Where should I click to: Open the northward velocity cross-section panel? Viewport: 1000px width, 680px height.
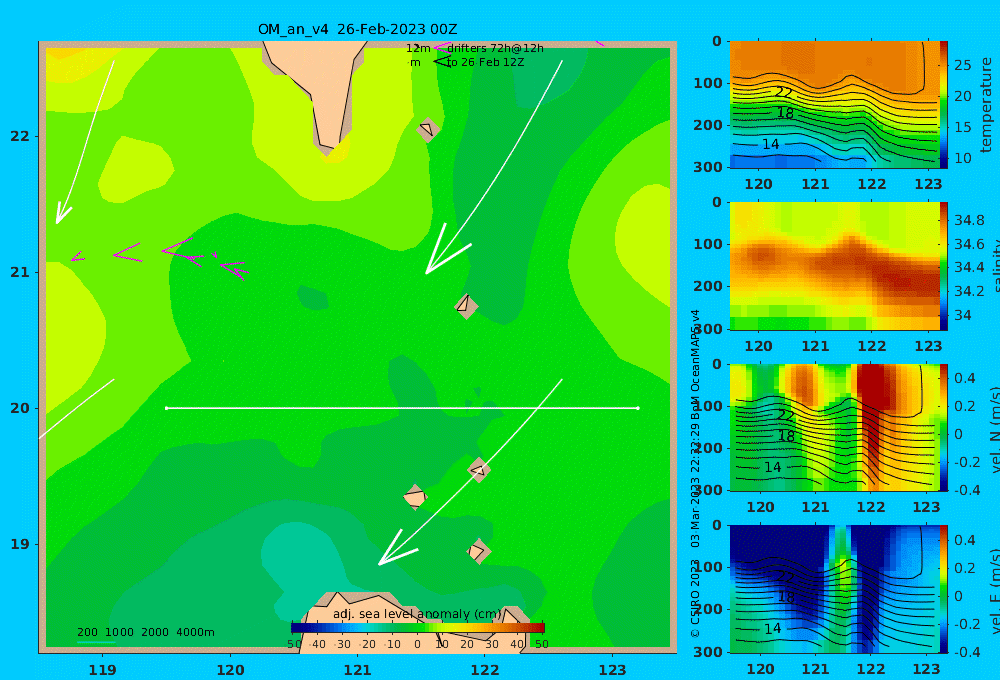pos(834,427)
